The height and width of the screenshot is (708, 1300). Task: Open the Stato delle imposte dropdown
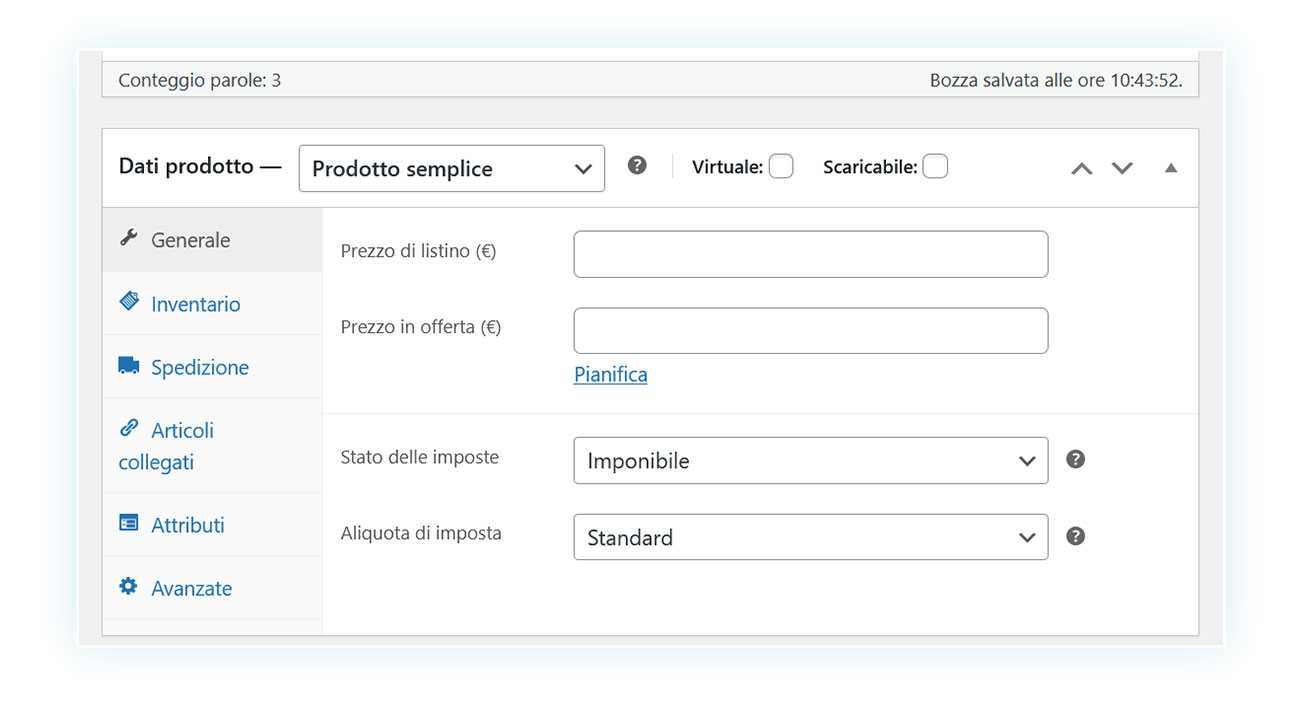tap(811, 460)
